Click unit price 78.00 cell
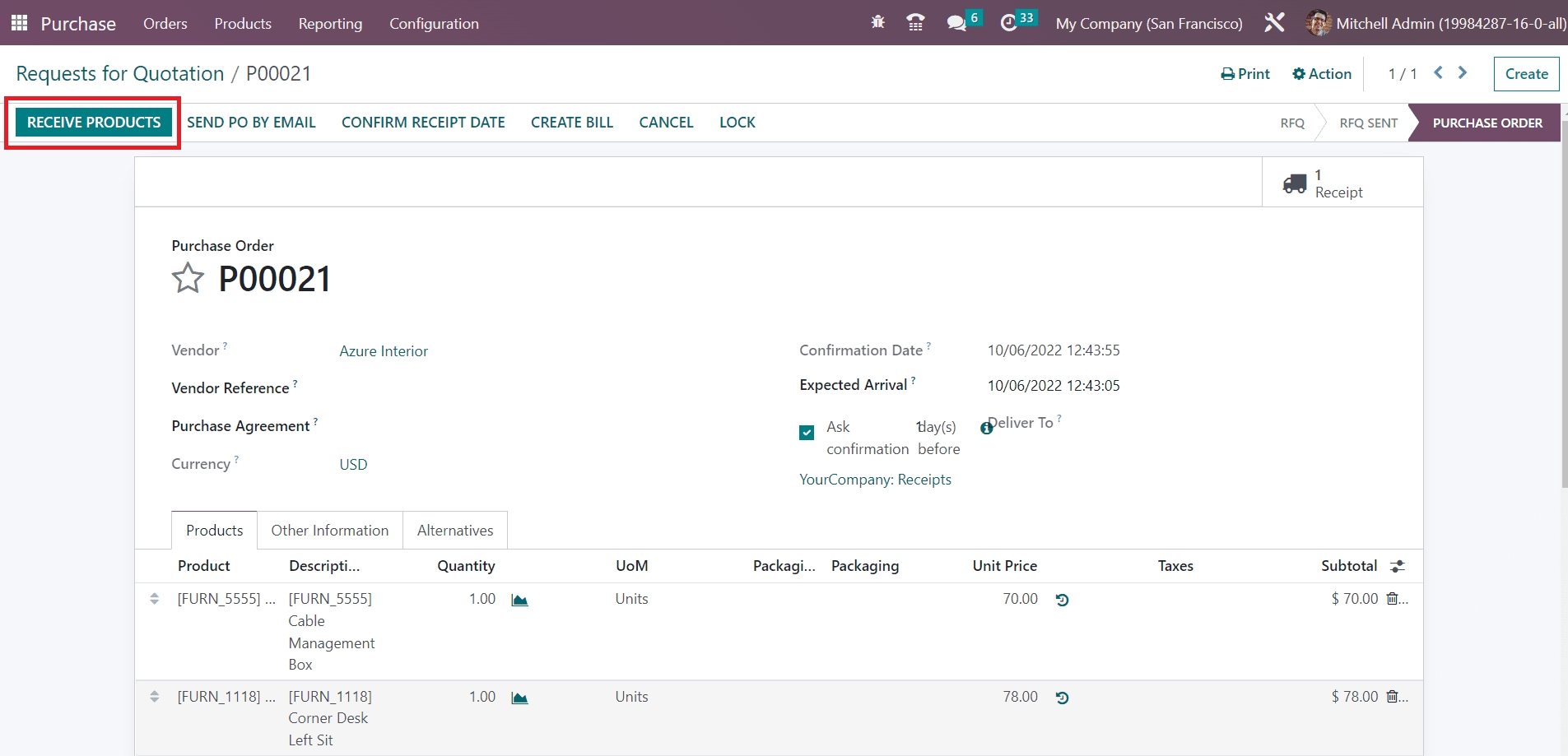Image resolution: width=1568 pixels, height=756 pixels. pyautogui.click(x=1020, y=697)
